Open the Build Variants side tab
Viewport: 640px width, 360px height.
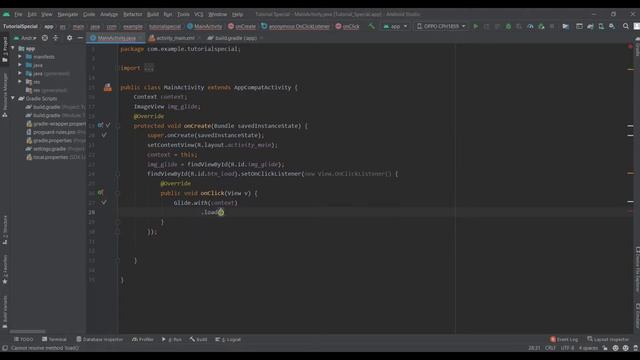tap(4, 311)
